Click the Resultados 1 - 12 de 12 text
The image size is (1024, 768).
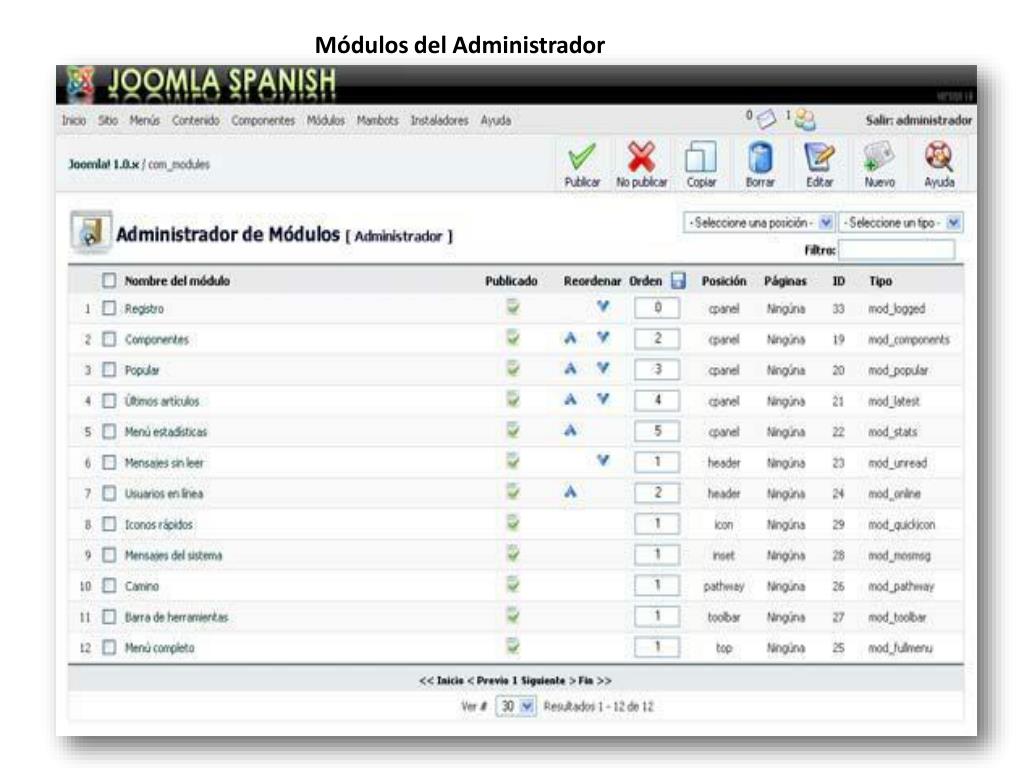[598, 707]
